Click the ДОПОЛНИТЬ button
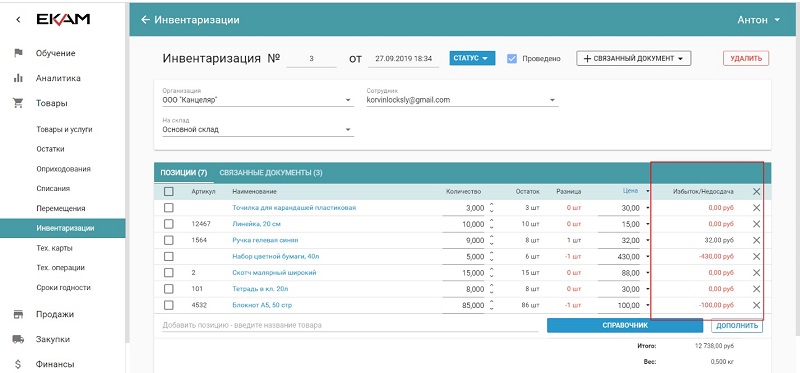Image resolution: width=800 pixels, height=373 pixels. click(x=737, y=325)
